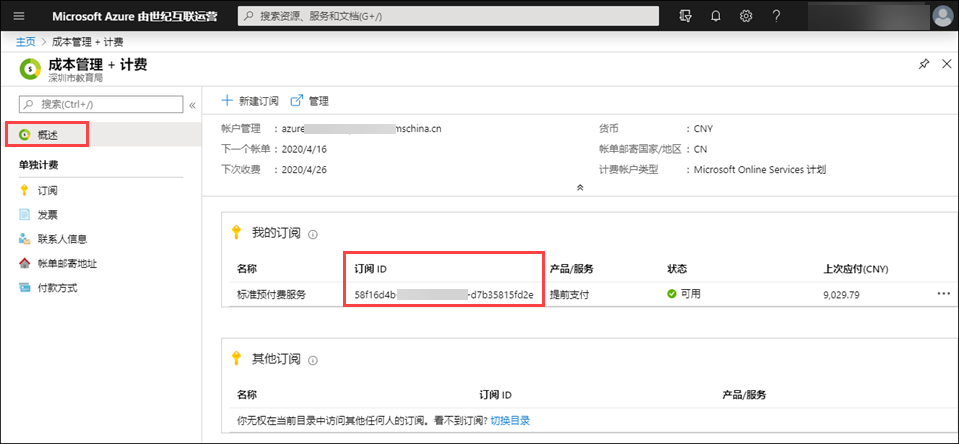Select 概述 in the sidebar
Image resolution: width=960 pixels, height=444 pixels.
point(48,134)
